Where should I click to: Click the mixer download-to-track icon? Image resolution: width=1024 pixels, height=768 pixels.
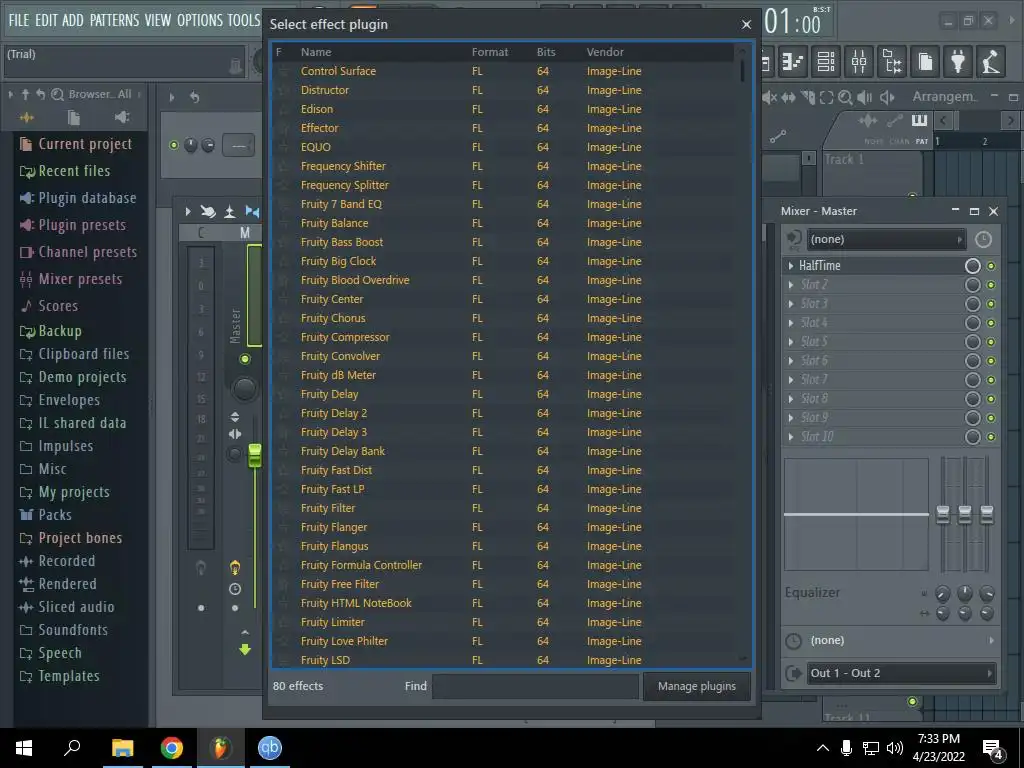tap(230, 212)
